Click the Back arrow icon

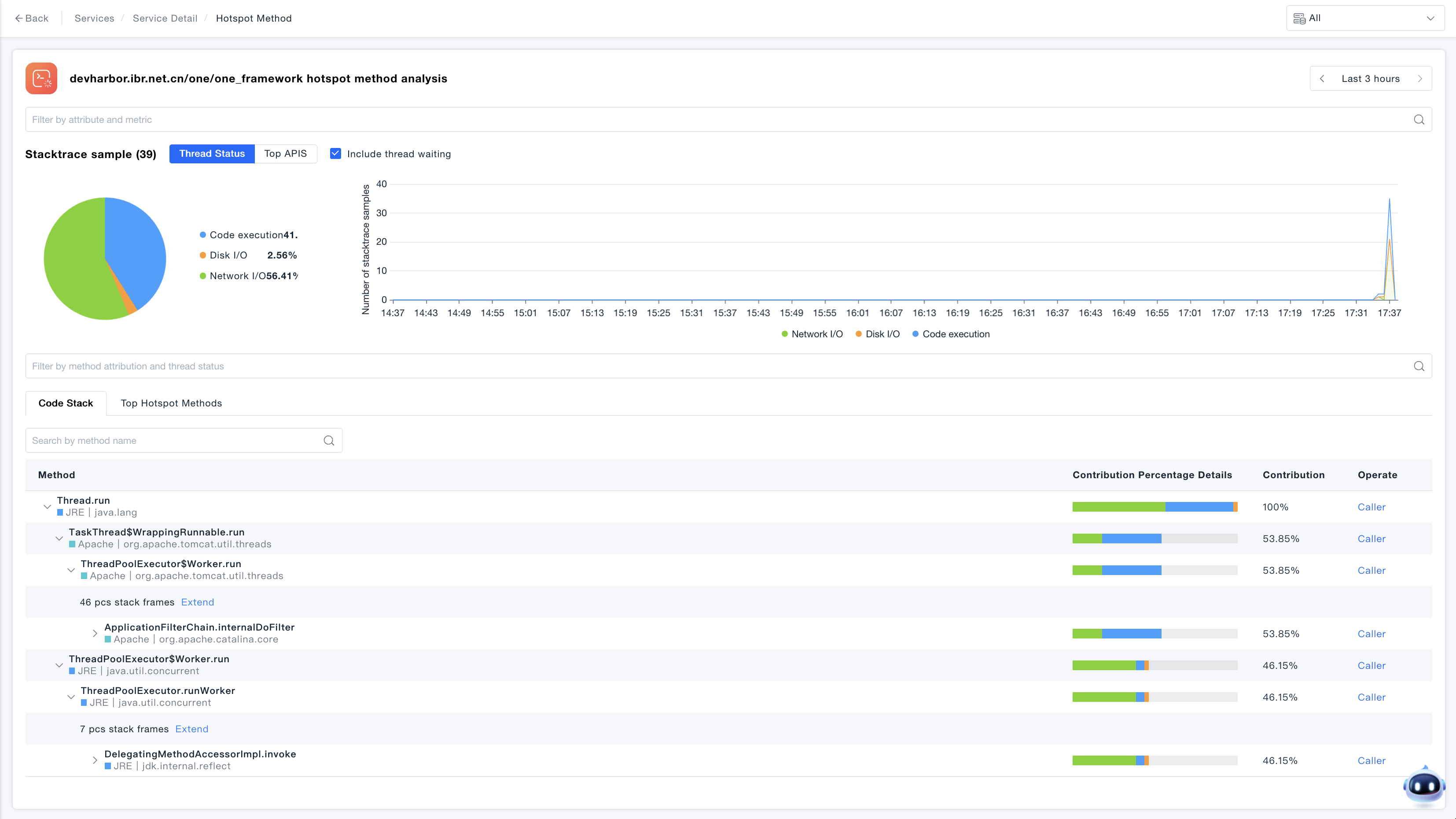point(18,18)
